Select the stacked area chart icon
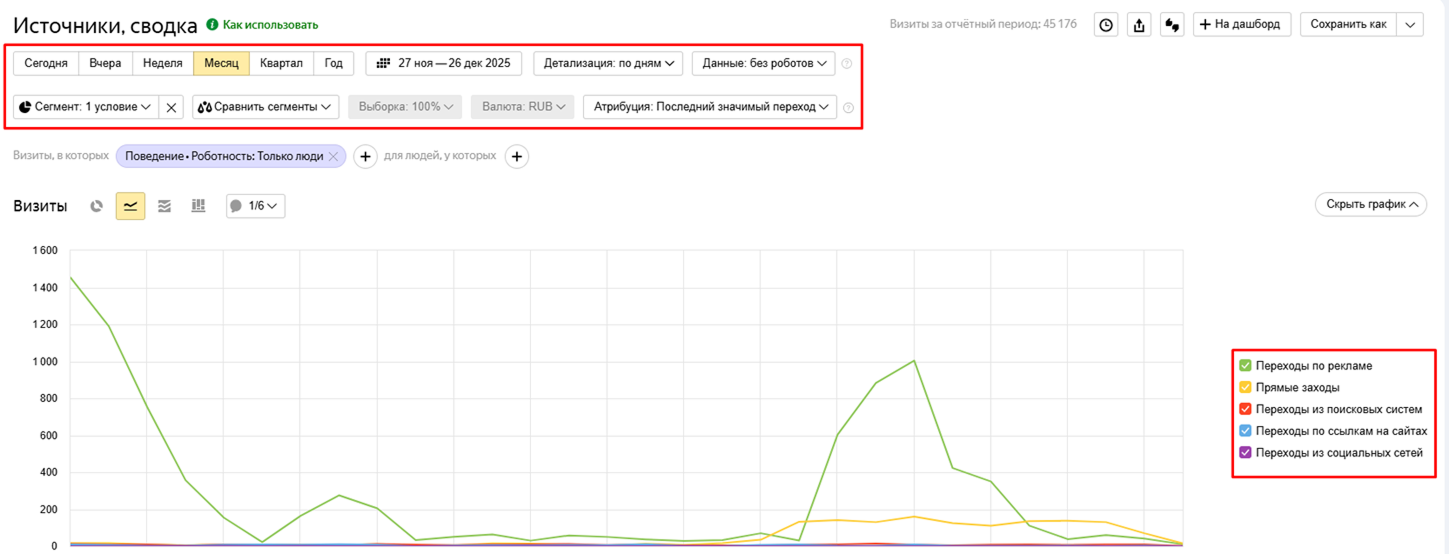 click(165, 206)
